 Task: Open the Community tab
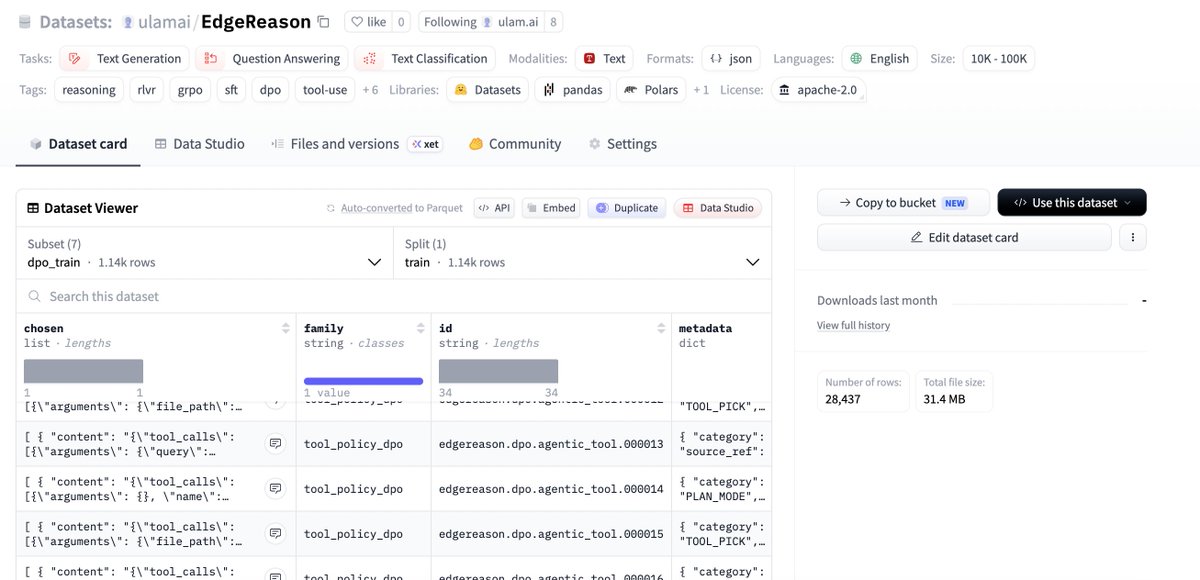click(515, 143)
